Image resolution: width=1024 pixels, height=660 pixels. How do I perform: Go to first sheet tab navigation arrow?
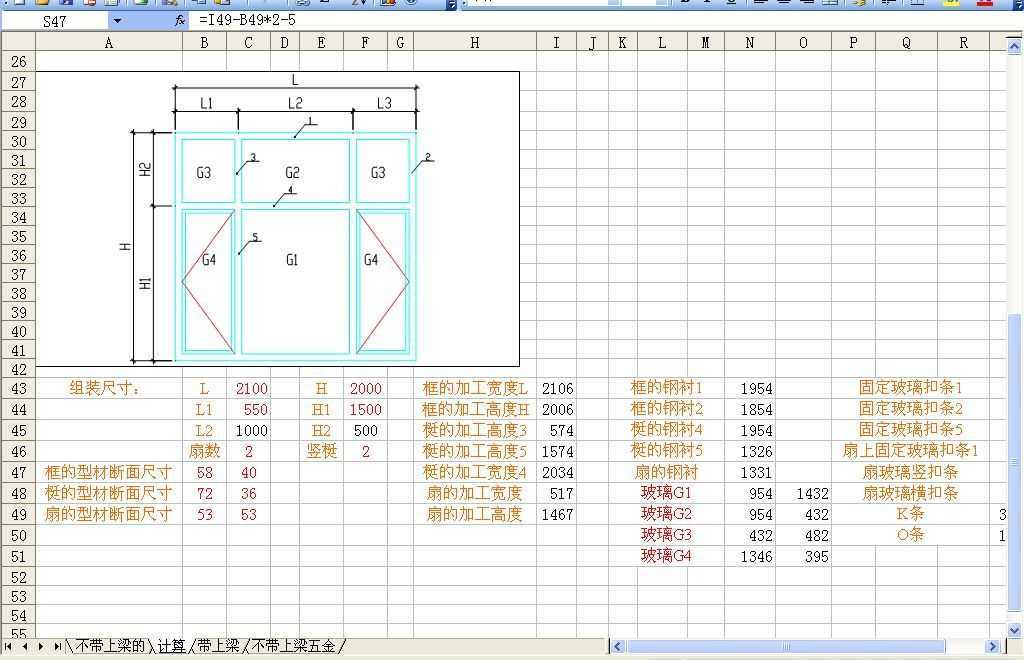[8, 646]
